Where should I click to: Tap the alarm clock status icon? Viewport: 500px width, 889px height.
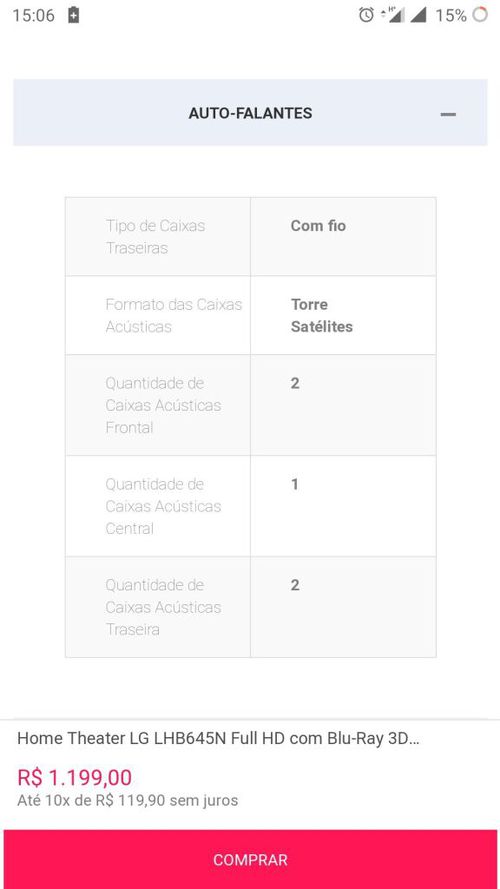click(366, 15)
